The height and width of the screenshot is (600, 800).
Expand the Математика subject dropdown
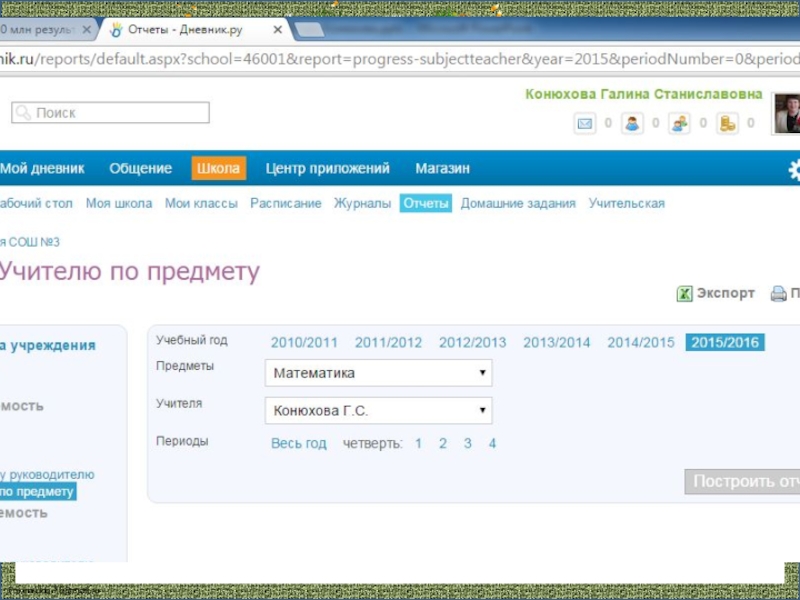pyautogui.click(x=483, y=373)
